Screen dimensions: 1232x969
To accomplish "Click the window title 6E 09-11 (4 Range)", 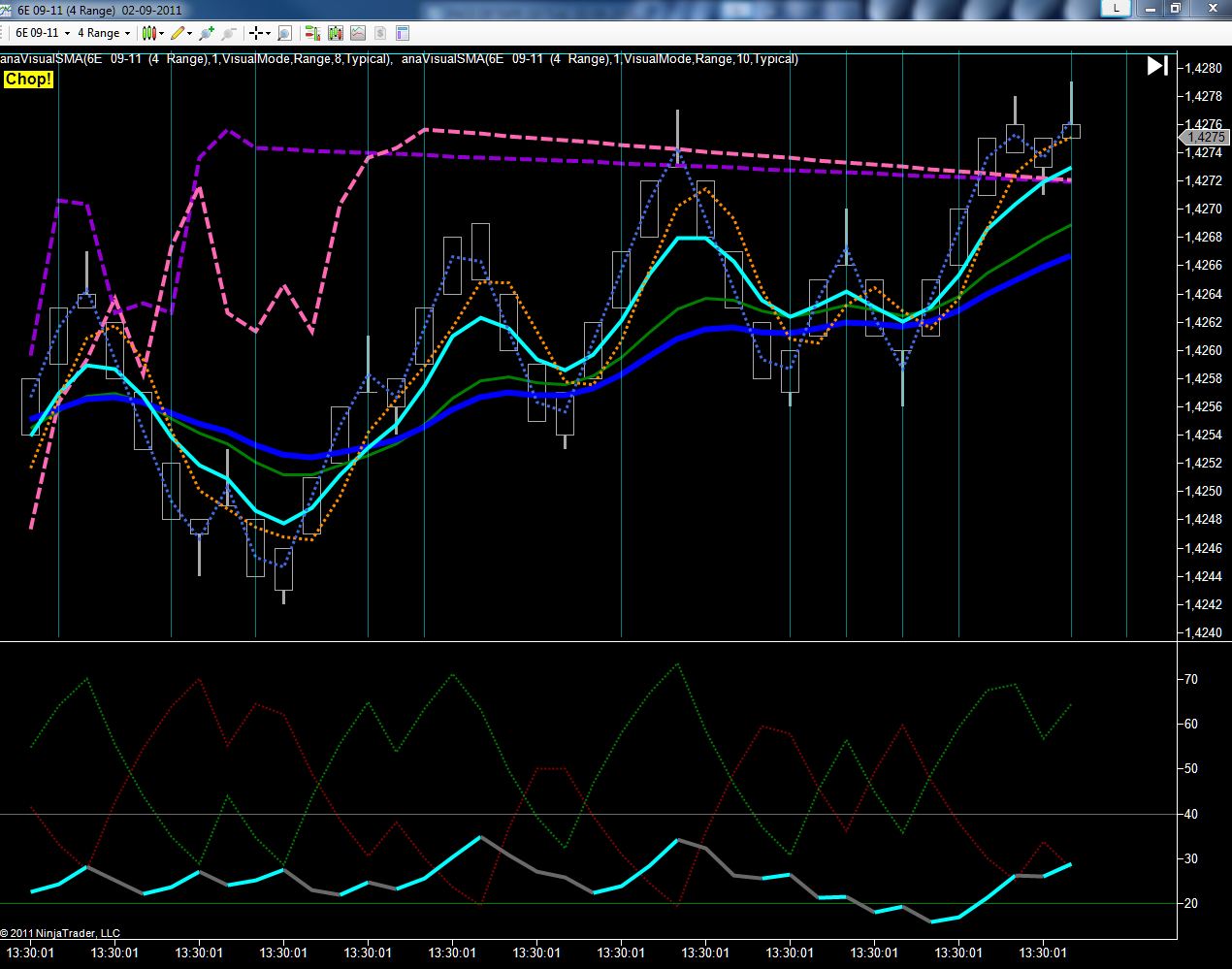I will (x=68, y=10).
